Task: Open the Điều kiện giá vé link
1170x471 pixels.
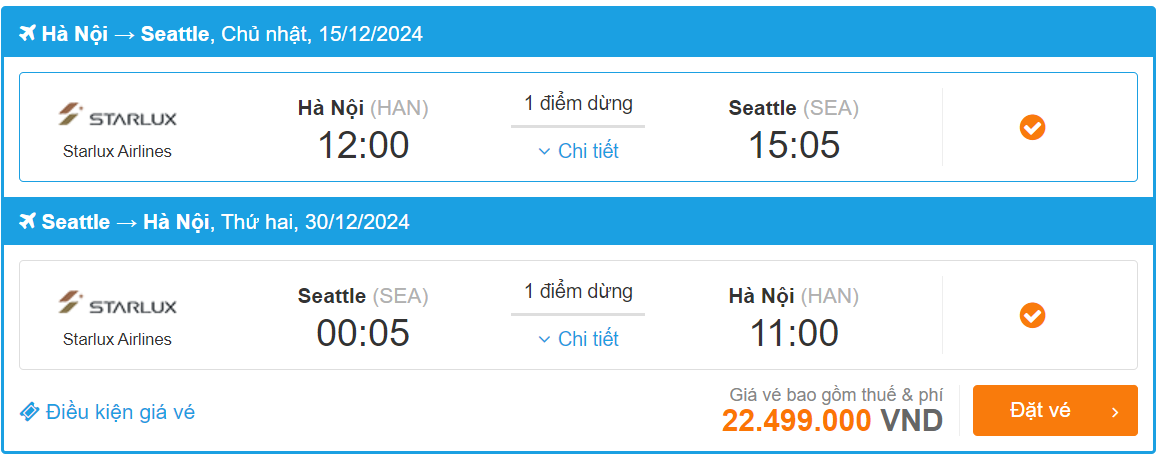Action: (x=120, y=412)
